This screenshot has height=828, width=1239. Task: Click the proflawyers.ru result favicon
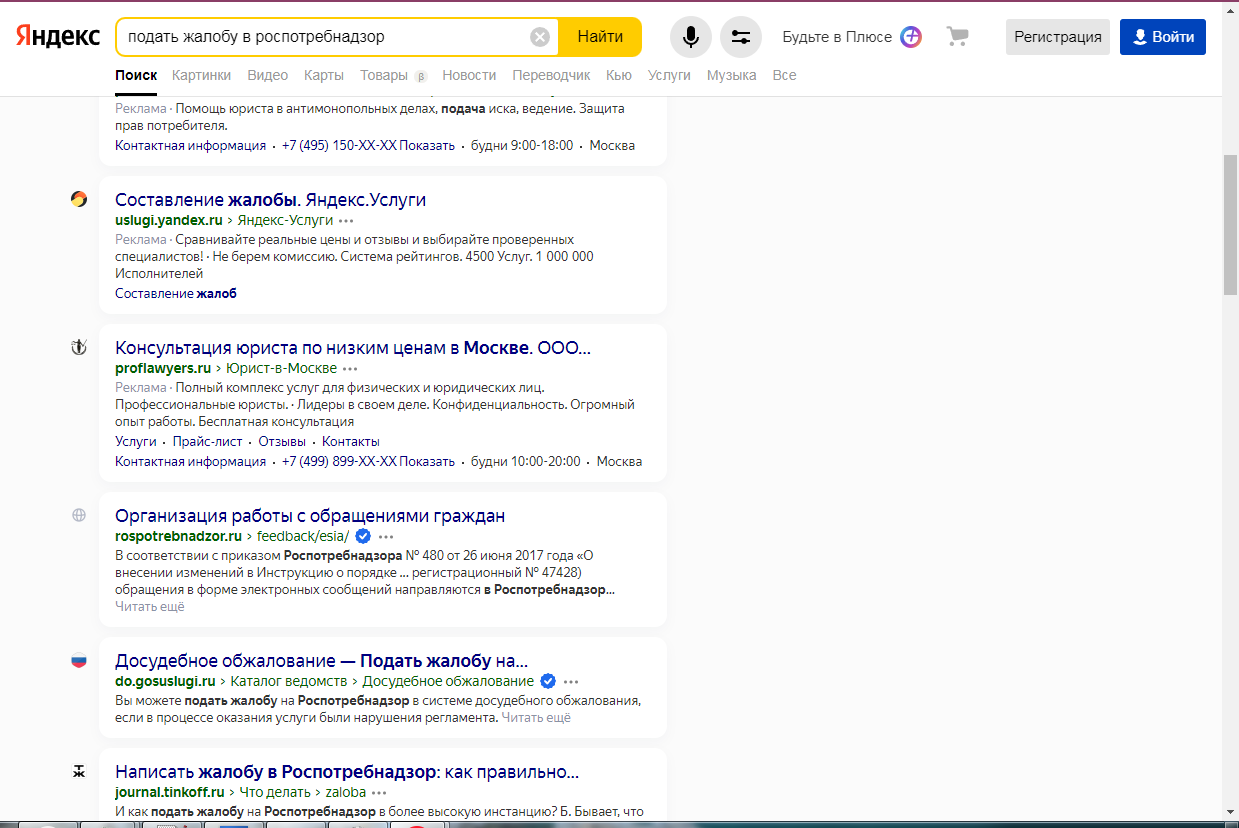(x=79, y=347)
